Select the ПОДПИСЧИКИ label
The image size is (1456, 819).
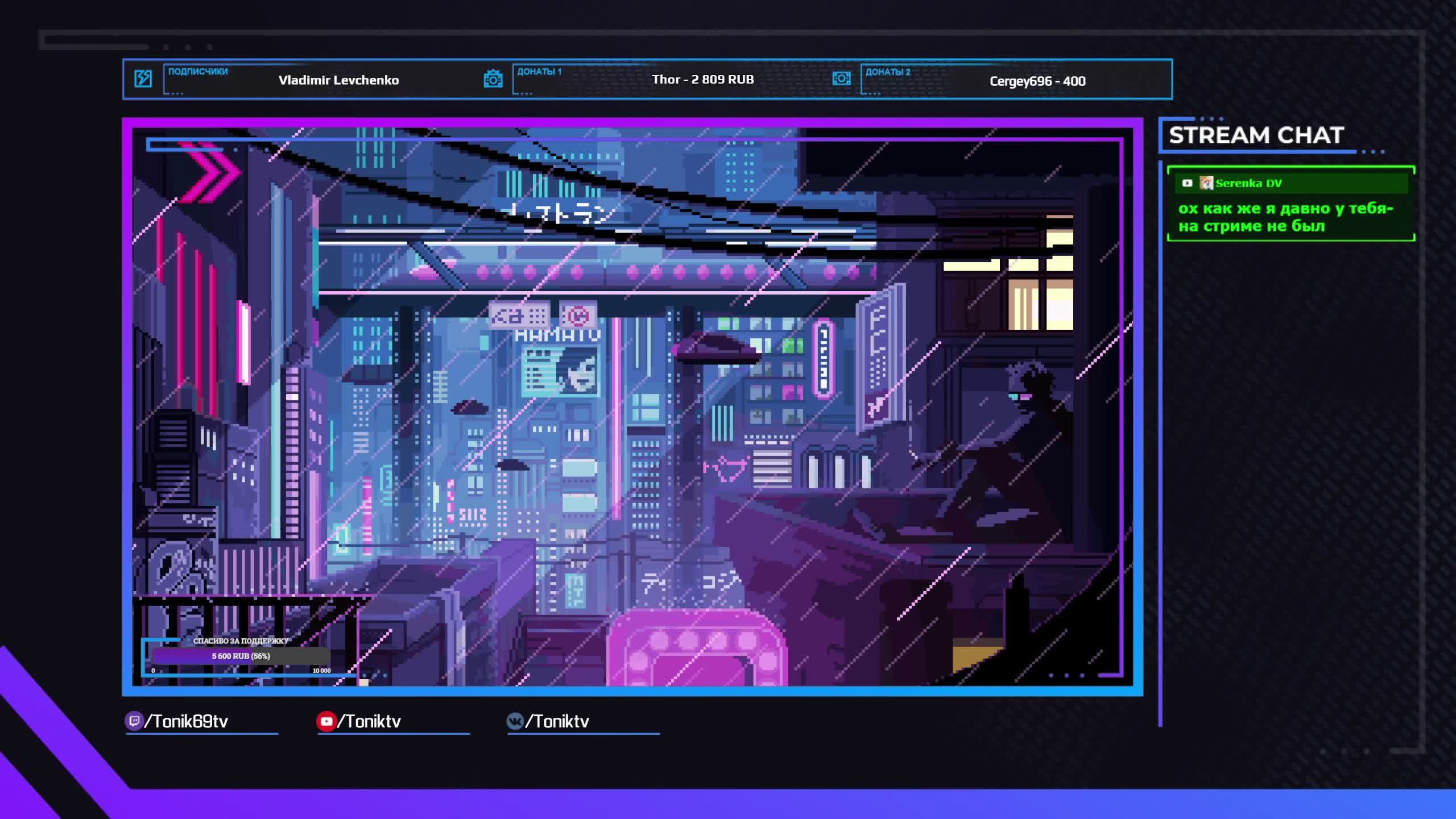(x=198, y=72)
